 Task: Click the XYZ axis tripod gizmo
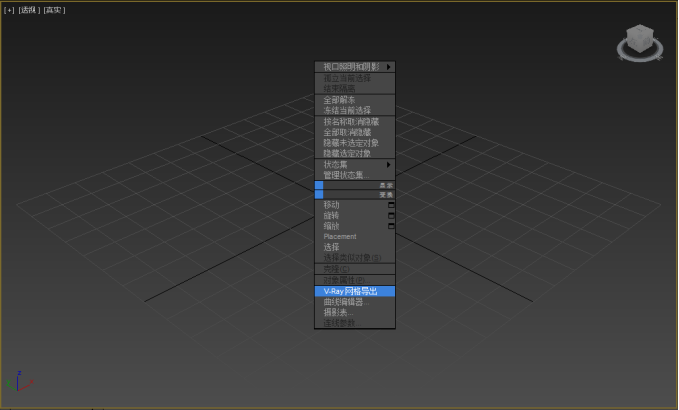point(19,381)
